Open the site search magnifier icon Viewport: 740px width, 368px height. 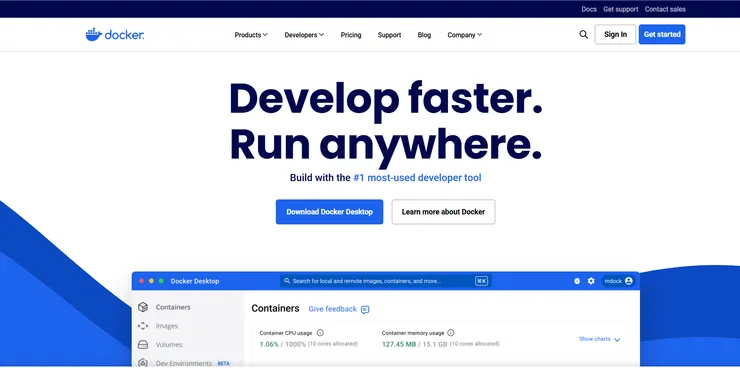tap(583, 34)
